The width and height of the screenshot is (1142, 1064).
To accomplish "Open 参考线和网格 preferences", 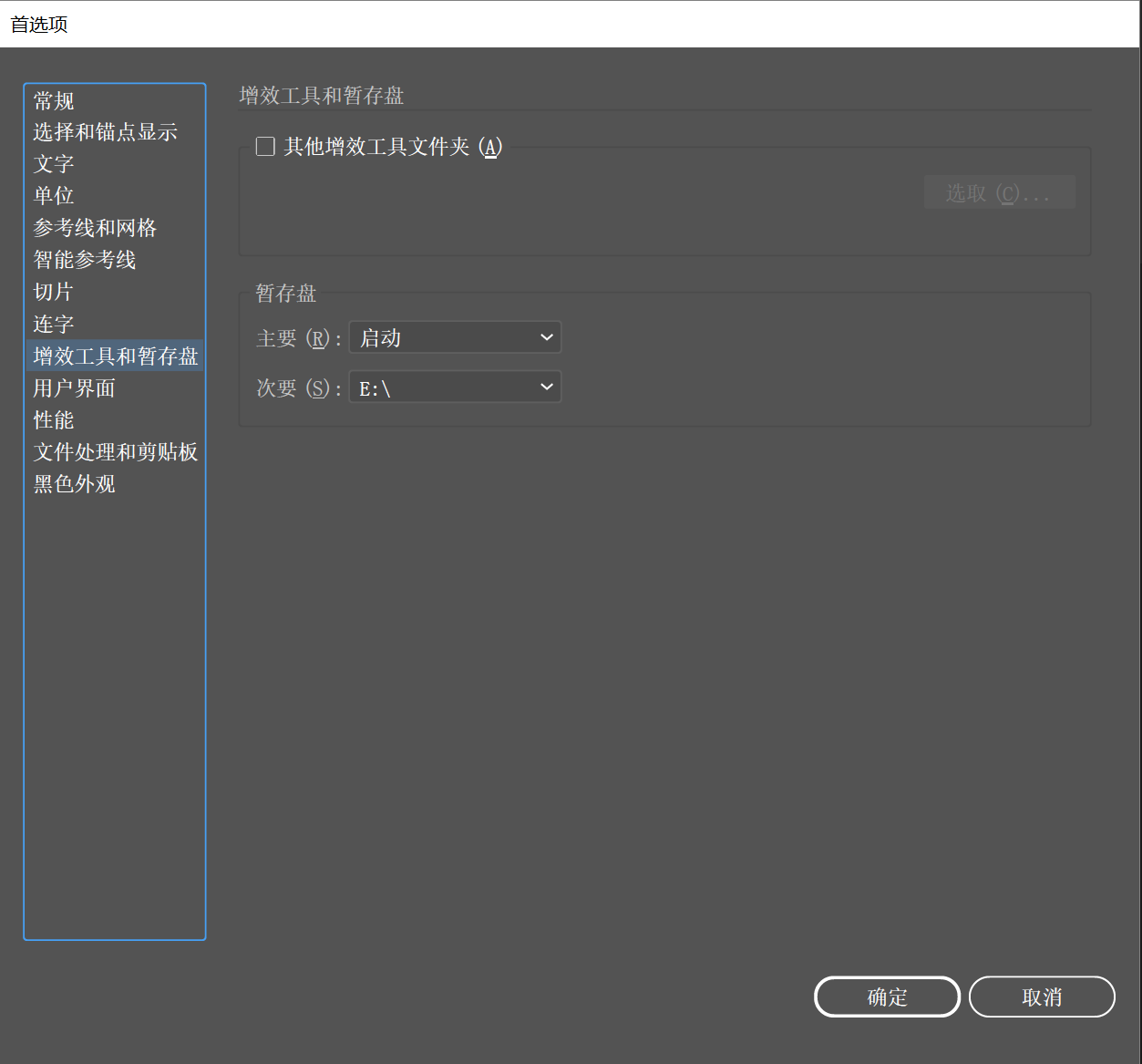I will point(114,228).
